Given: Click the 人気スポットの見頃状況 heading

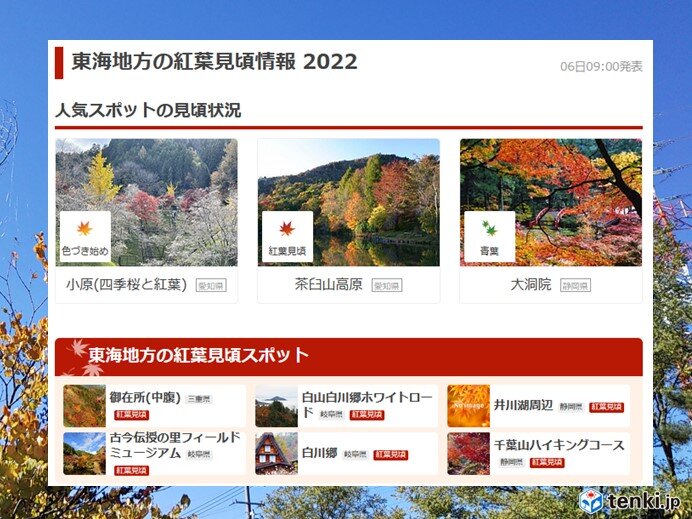Looking at the screenshot, I should coord(148,110).
